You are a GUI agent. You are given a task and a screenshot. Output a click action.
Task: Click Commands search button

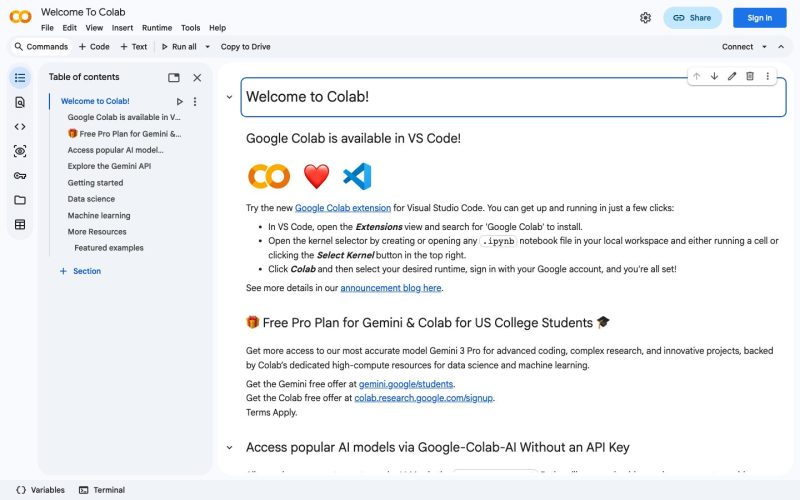[x=41, y=46]
